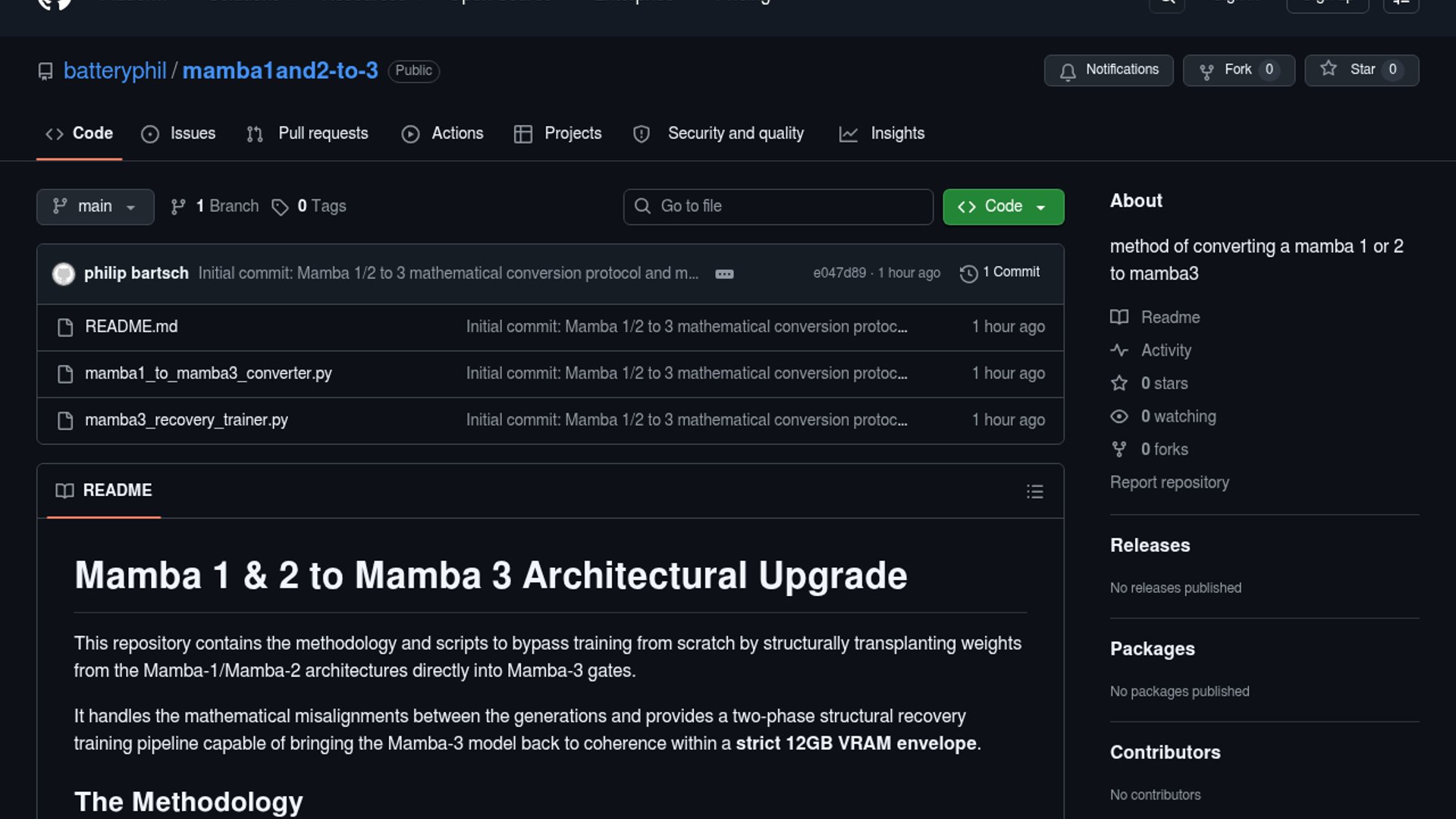The image size is (1456, 819).
Task: Click philip bartsch avatar image
Action: pyautogui.click(x=64, y=274)
